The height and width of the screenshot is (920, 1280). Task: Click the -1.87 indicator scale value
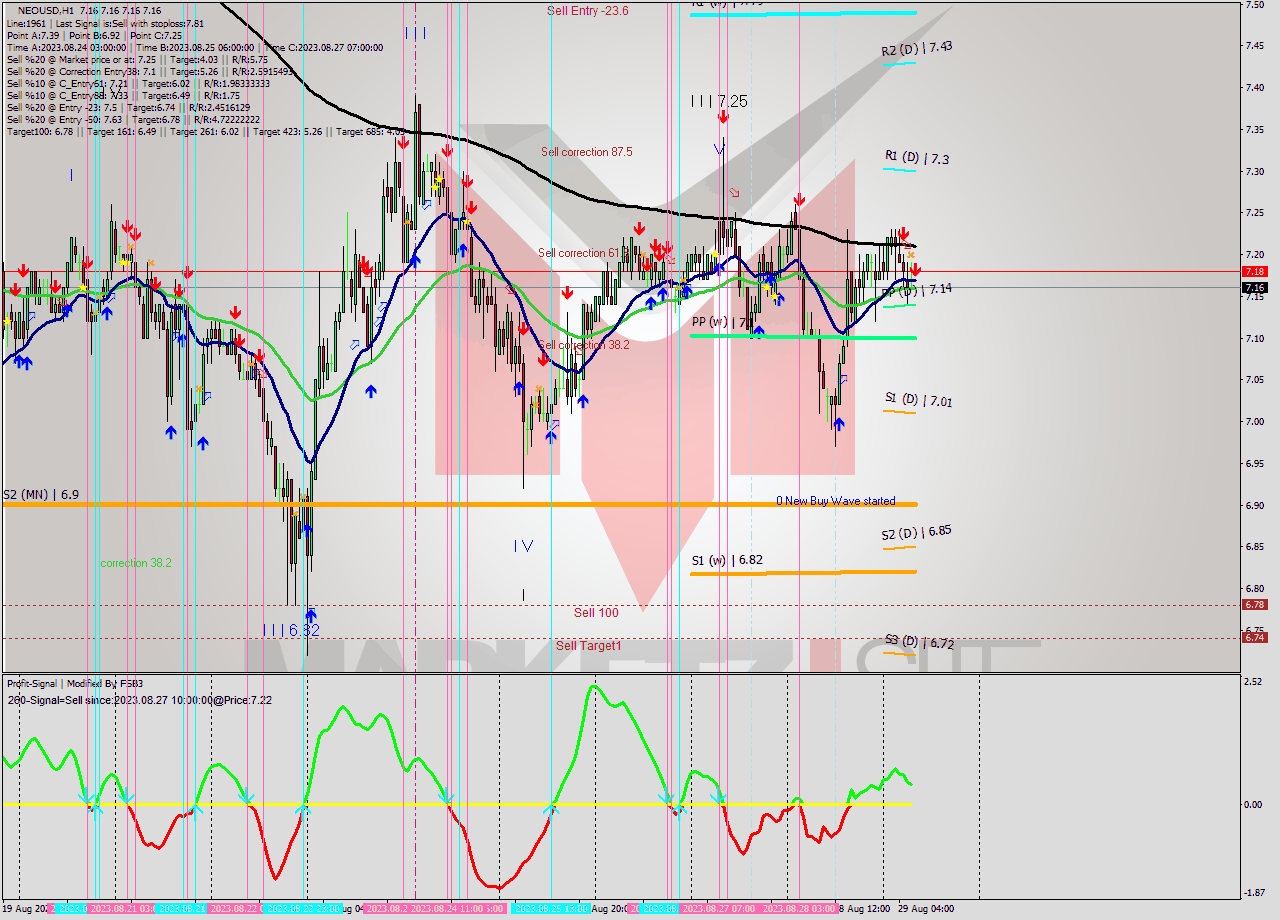tap(1253, 894)
